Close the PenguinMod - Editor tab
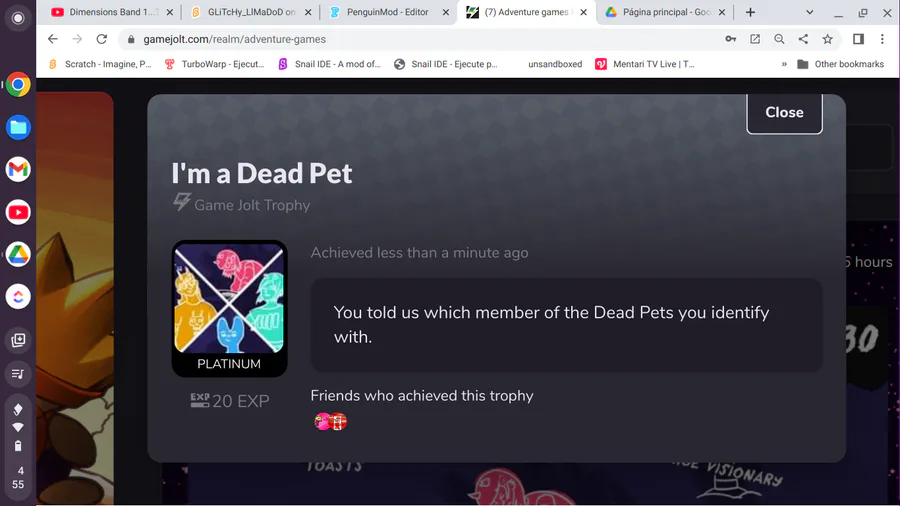900x506 pixels. (x=445, y=12)
